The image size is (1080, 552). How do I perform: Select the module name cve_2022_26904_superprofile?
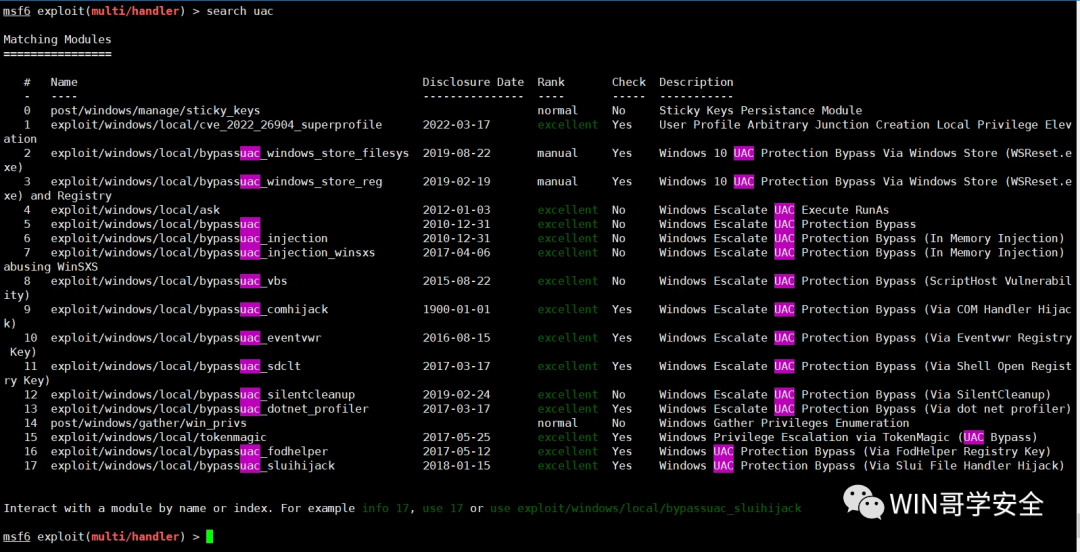[216, 125]
